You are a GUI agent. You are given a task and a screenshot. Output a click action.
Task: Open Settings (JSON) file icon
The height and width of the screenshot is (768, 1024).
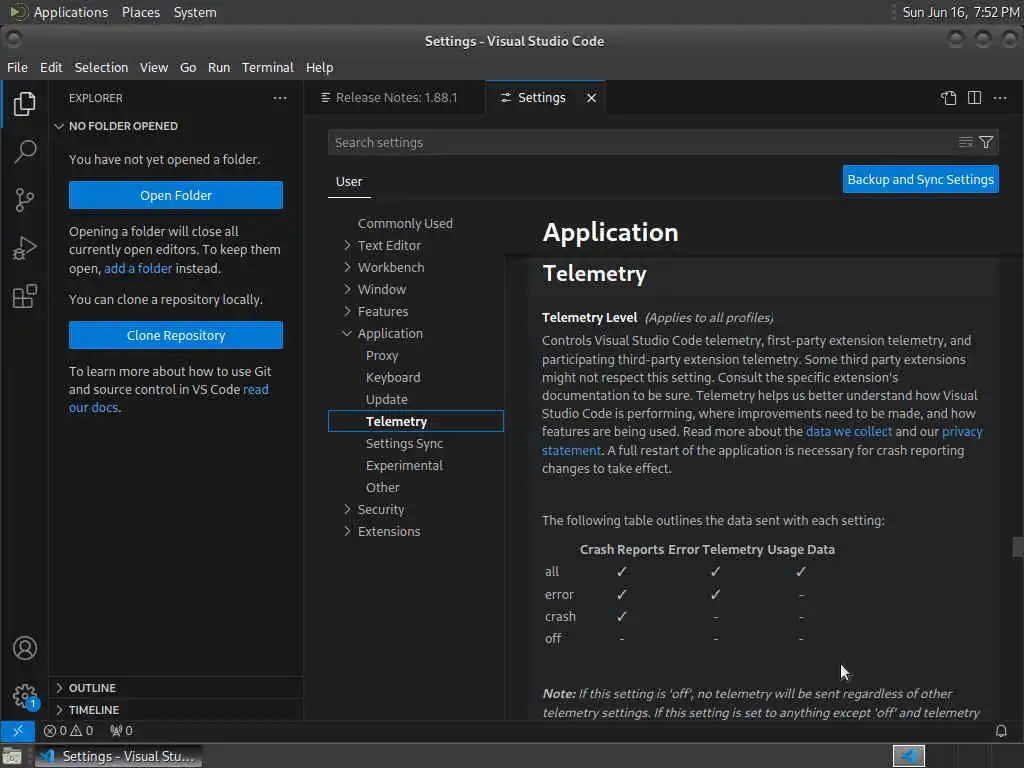[948, 98]
